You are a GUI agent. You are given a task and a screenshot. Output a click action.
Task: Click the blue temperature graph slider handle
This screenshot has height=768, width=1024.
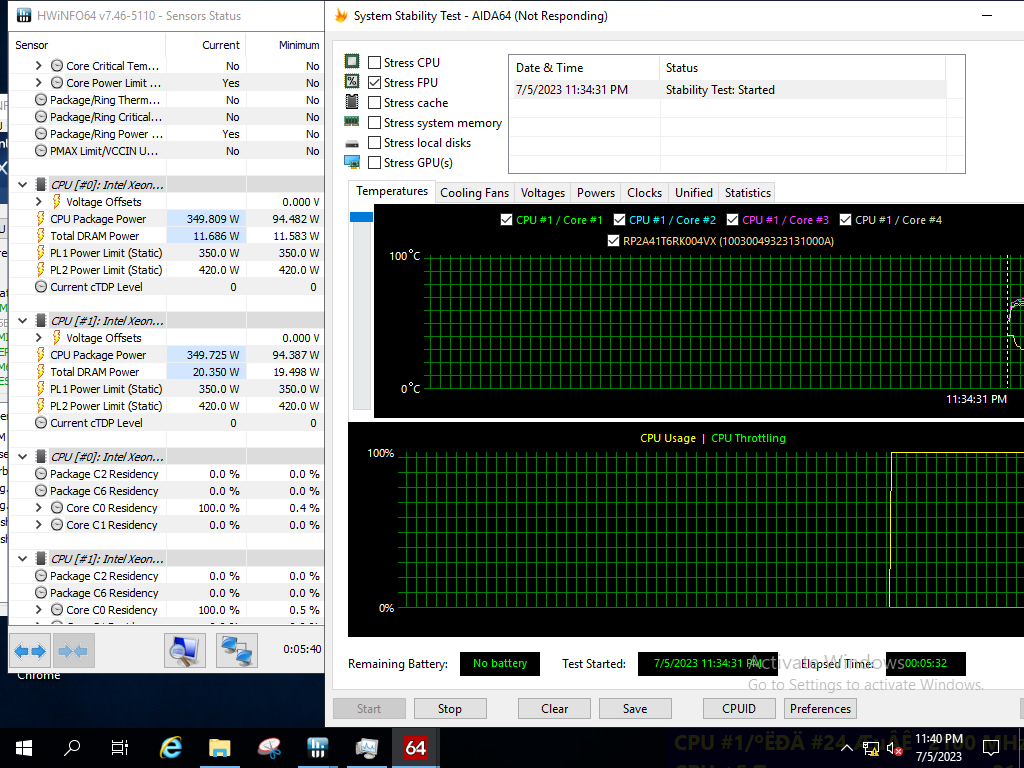(x=360, y=217)
